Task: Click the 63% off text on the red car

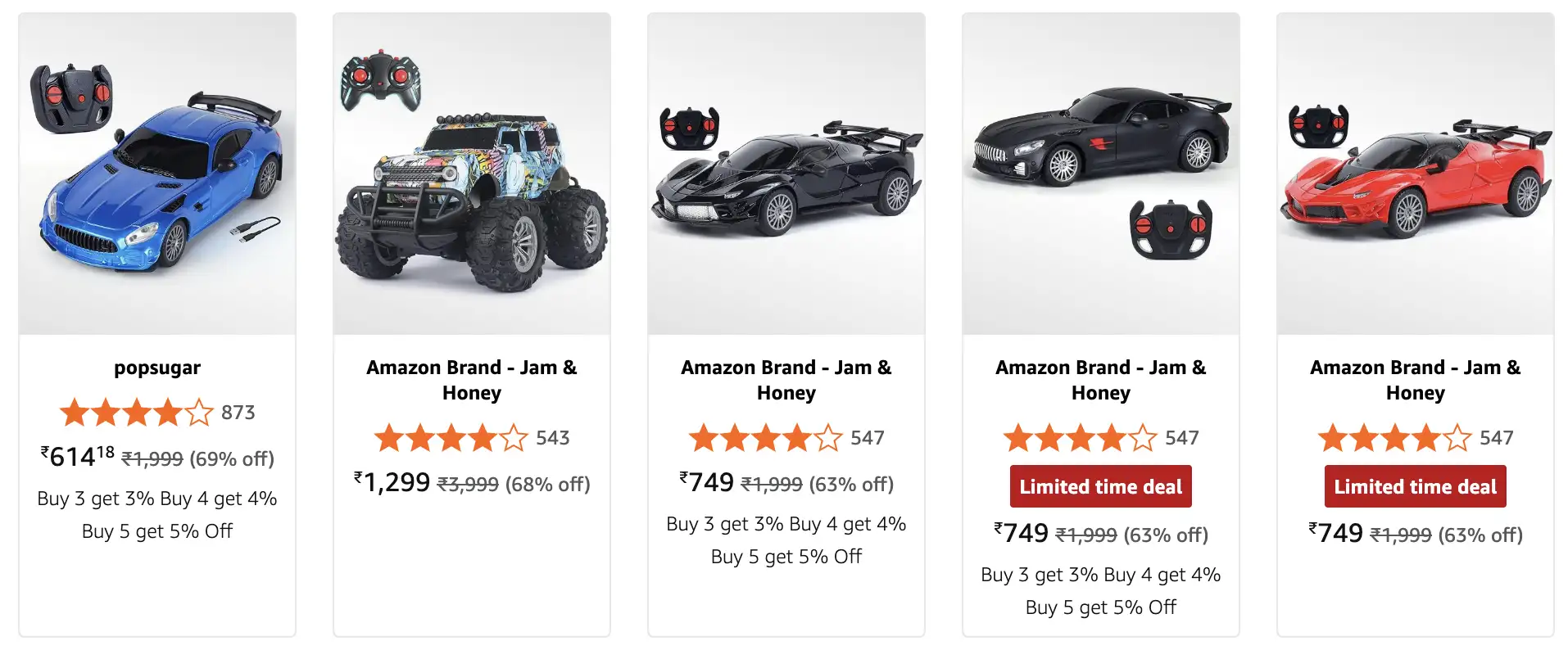Action: click(1480, 534)
